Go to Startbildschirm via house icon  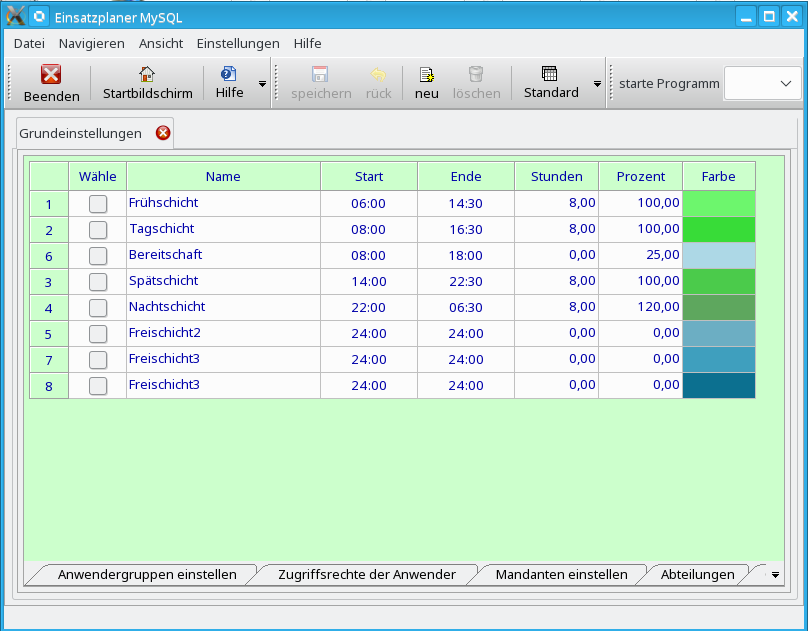(147, 75)
